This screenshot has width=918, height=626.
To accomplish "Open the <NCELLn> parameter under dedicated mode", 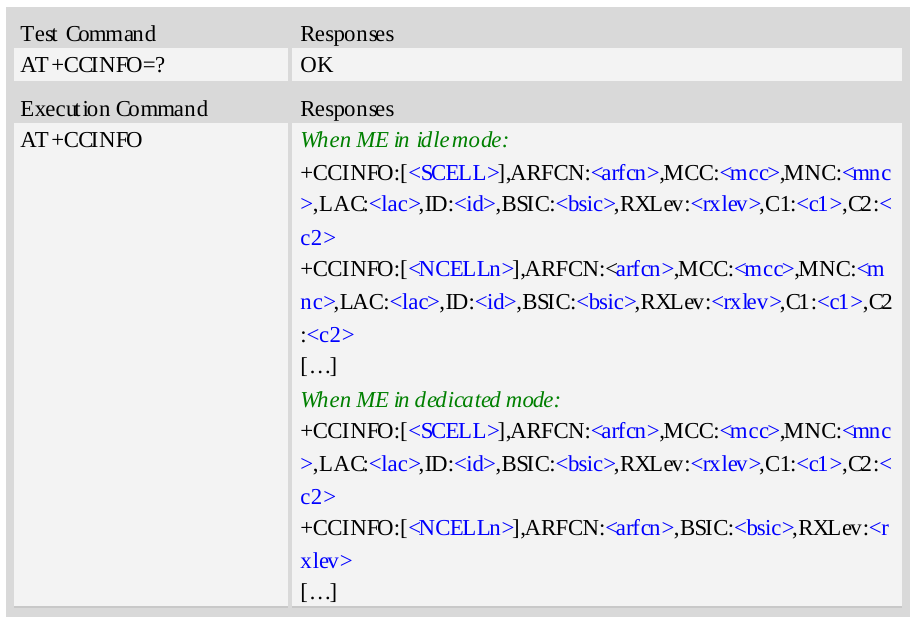I will click(461, 528).
